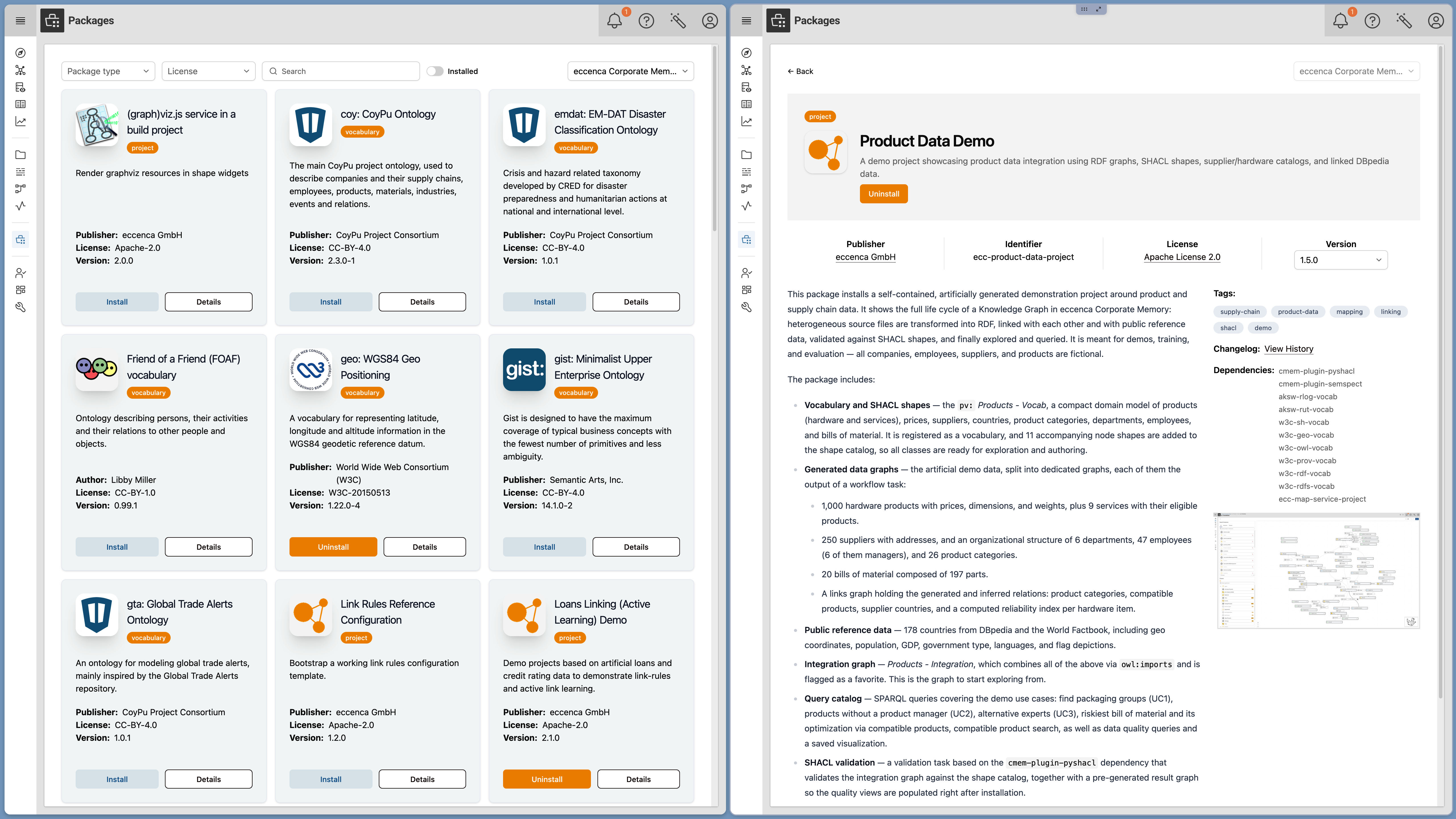Install the emdat EM-DAT Disaster Classification Ontology
The image size is (1456, 819).
point(544,302)
